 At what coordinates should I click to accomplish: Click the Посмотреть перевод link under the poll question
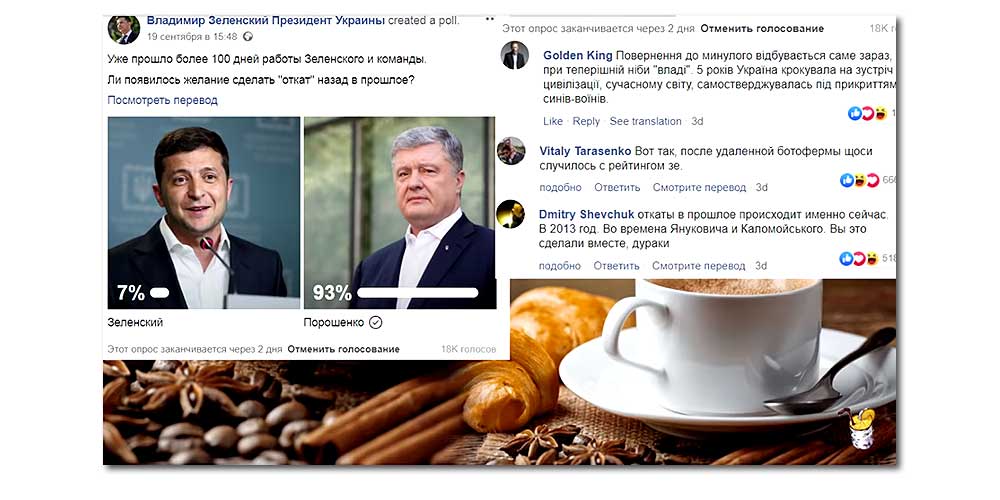point(163,100)
